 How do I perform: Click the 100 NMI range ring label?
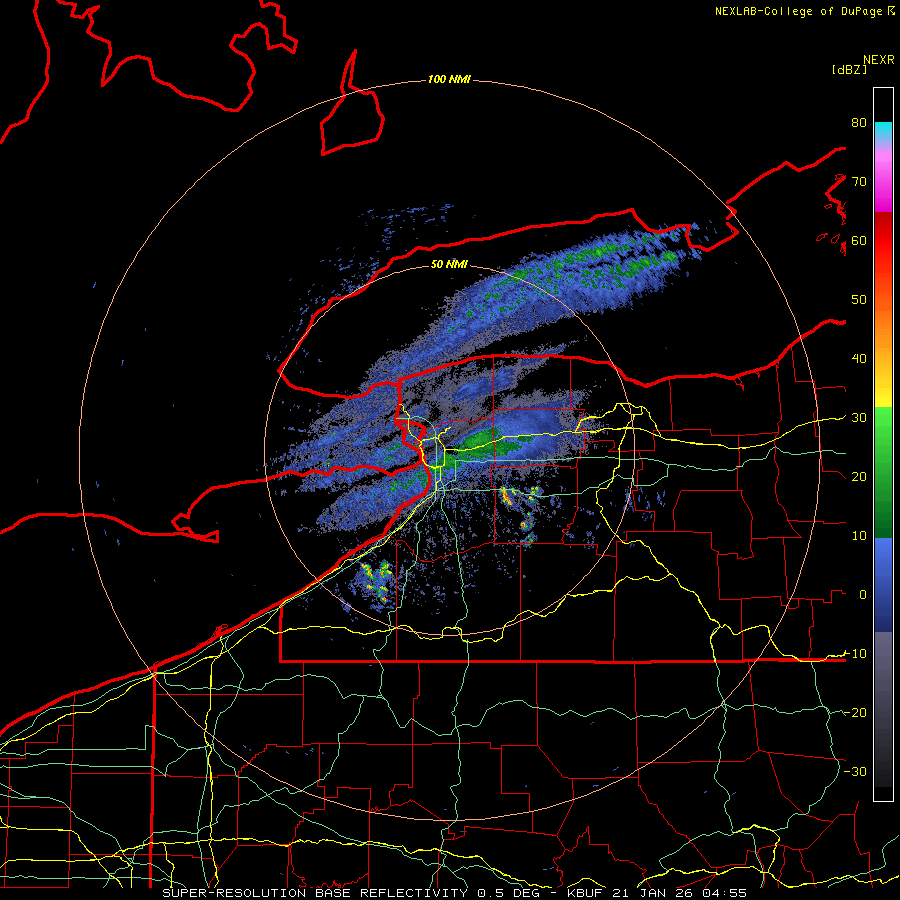coord(449,79)
